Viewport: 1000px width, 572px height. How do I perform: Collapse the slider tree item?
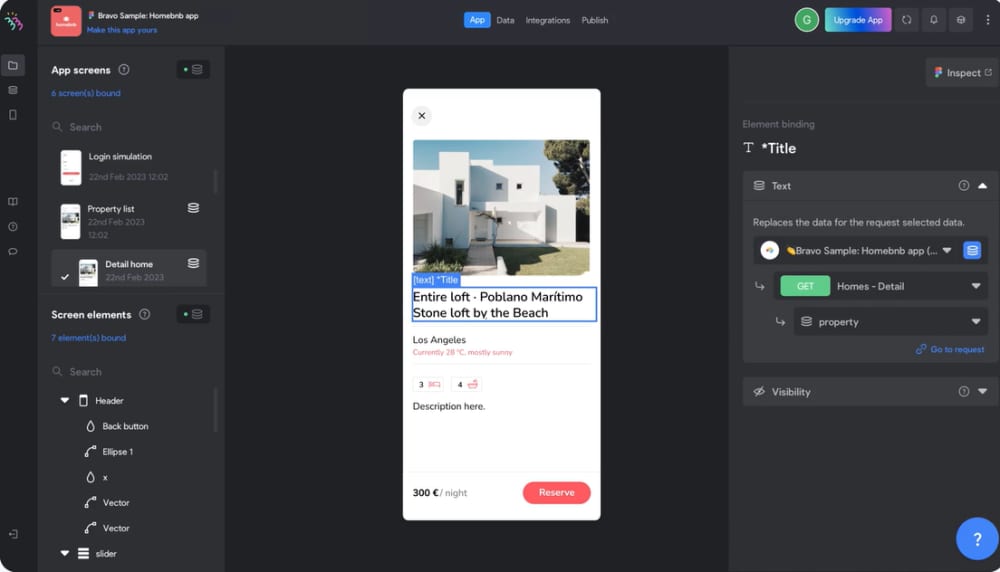[x=64, y=554]
